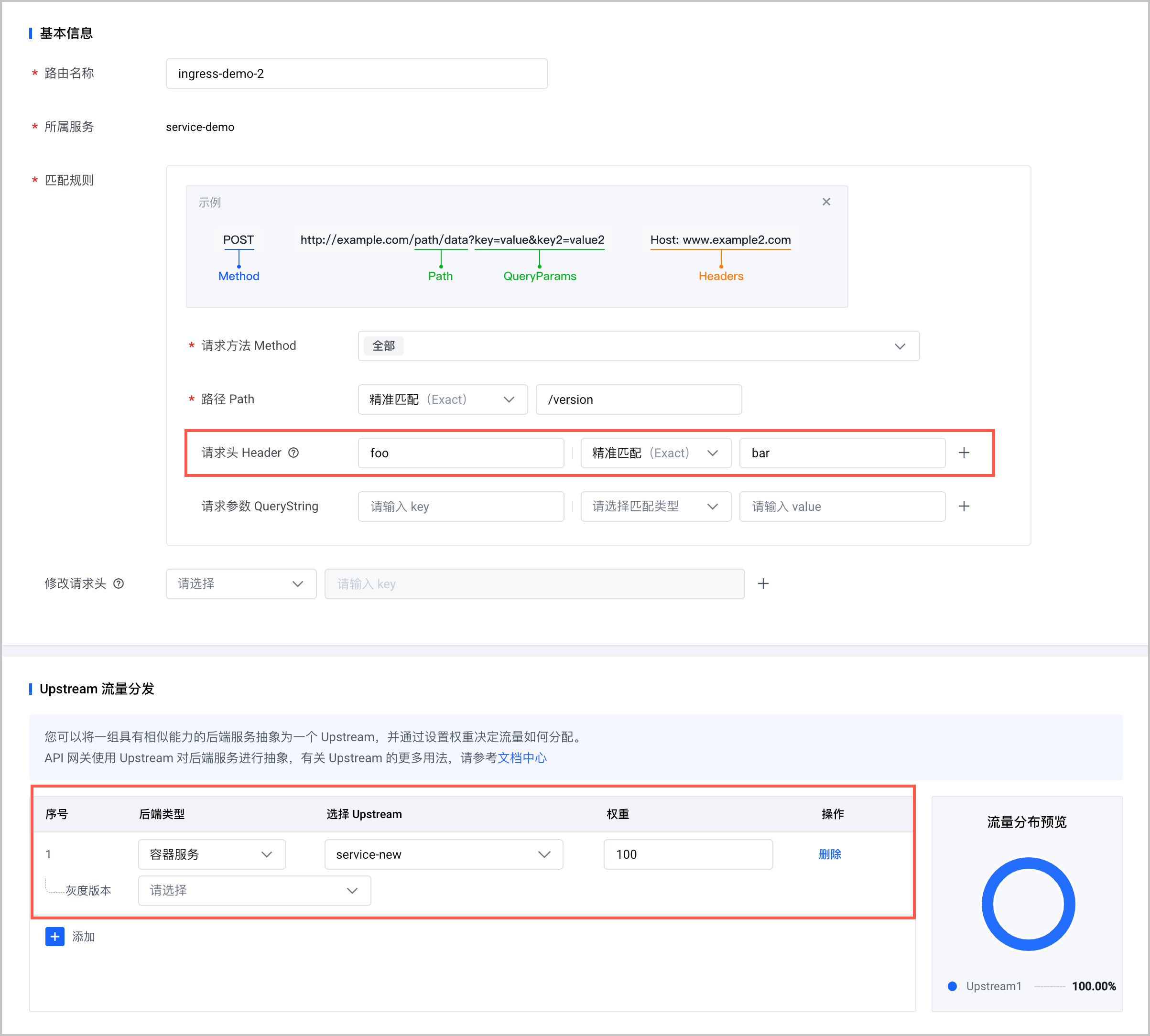Open the QueryString 请选择匹配类型 dropdown
1150x1036 pixels.
656,507
